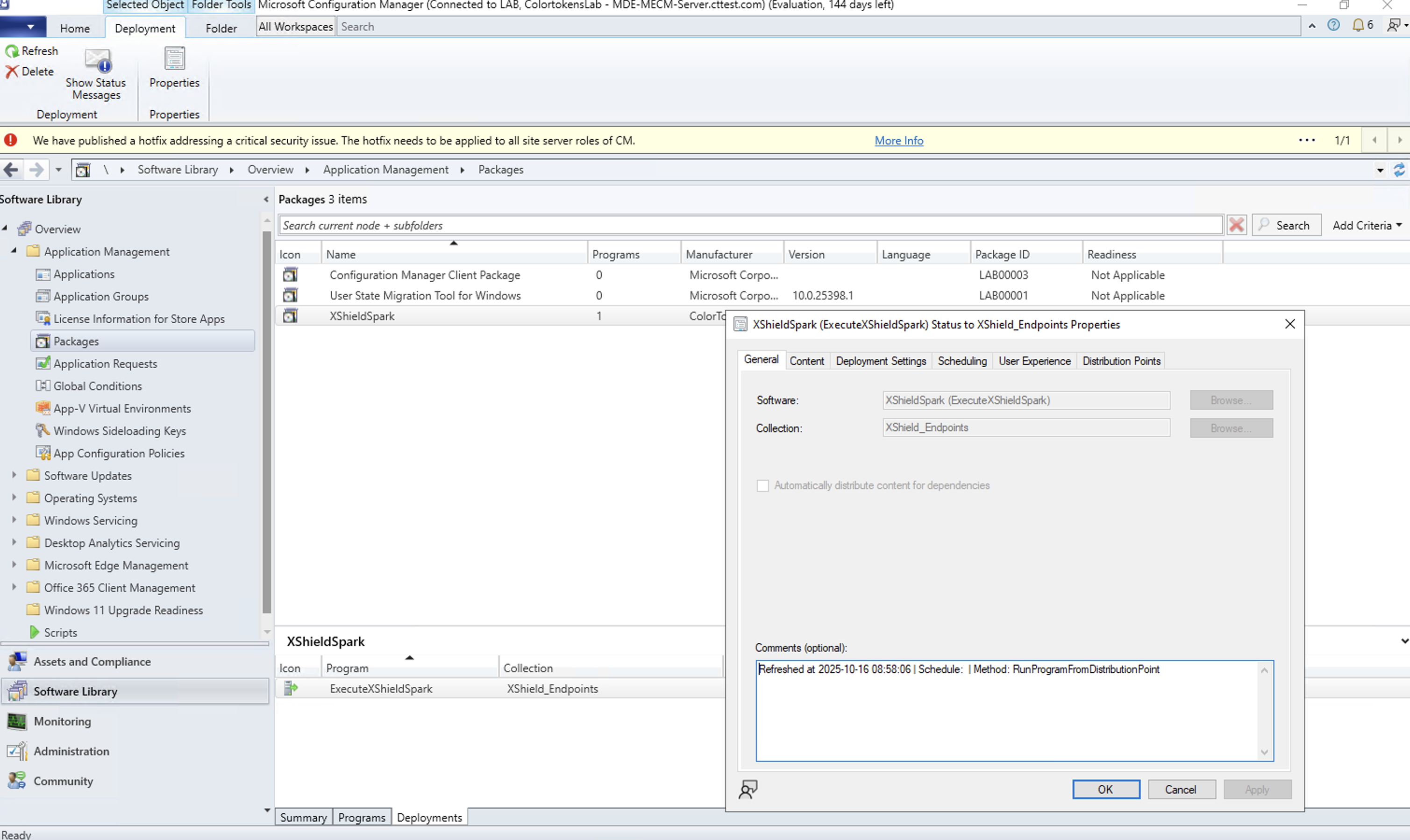Viewport: 1410px width, 840px height.
Task: Open the Add Criteria dropdown
Action: pyautogui.click(x=1365, y=225)
